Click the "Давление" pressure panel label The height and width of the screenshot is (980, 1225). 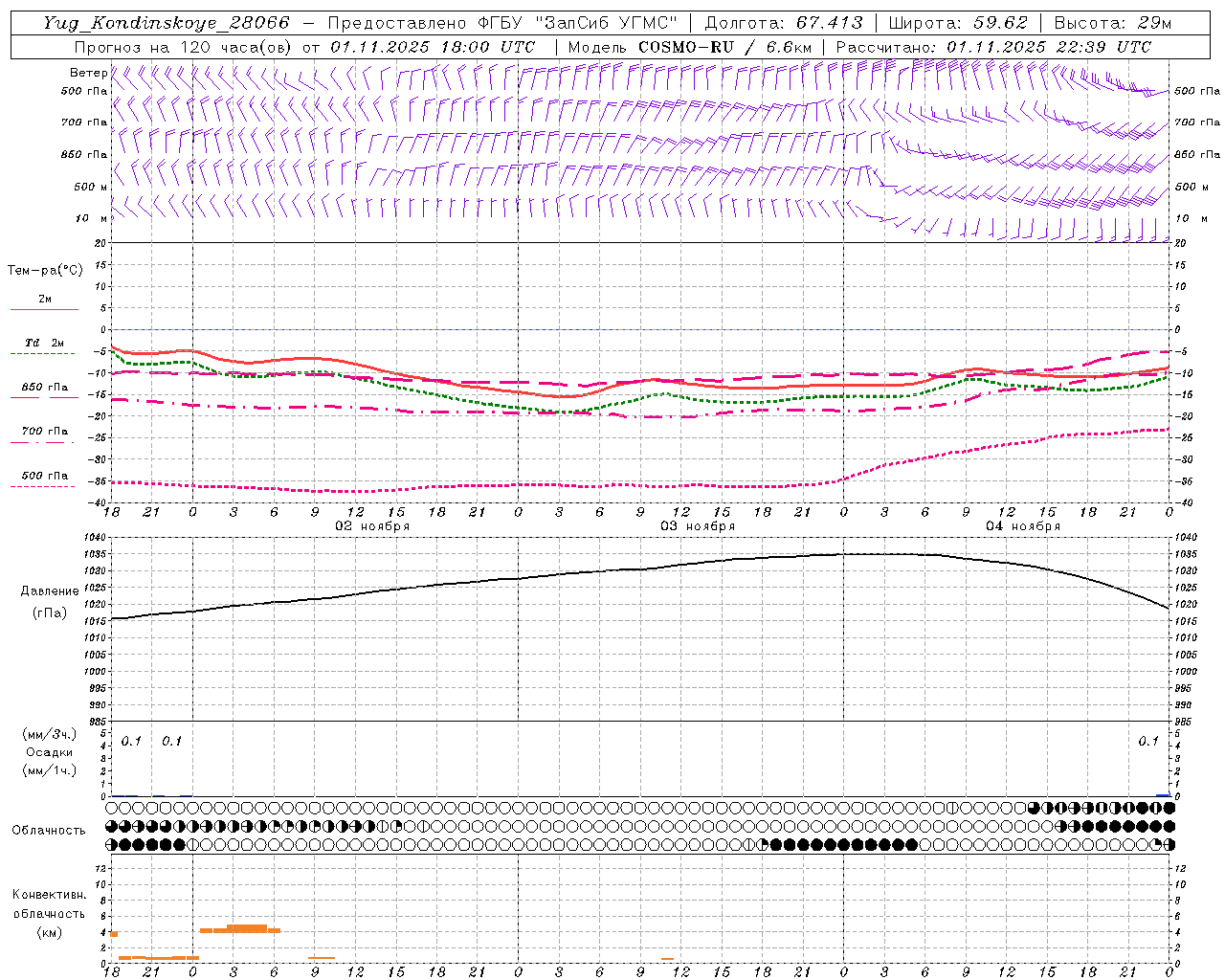(x=50, y=591)
